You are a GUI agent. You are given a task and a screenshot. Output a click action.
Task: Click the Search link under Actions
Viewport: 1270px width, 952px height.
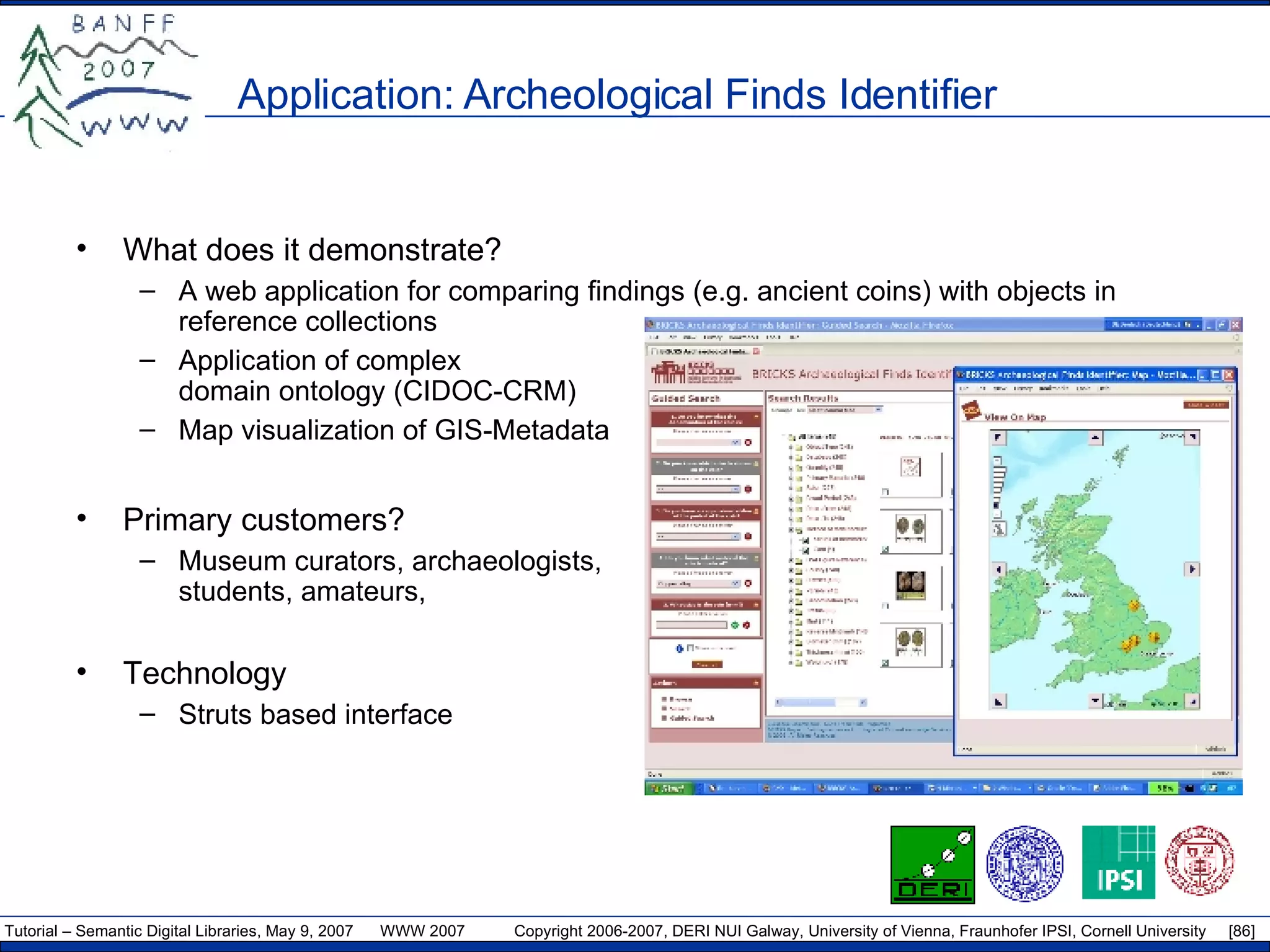point(680,708)
